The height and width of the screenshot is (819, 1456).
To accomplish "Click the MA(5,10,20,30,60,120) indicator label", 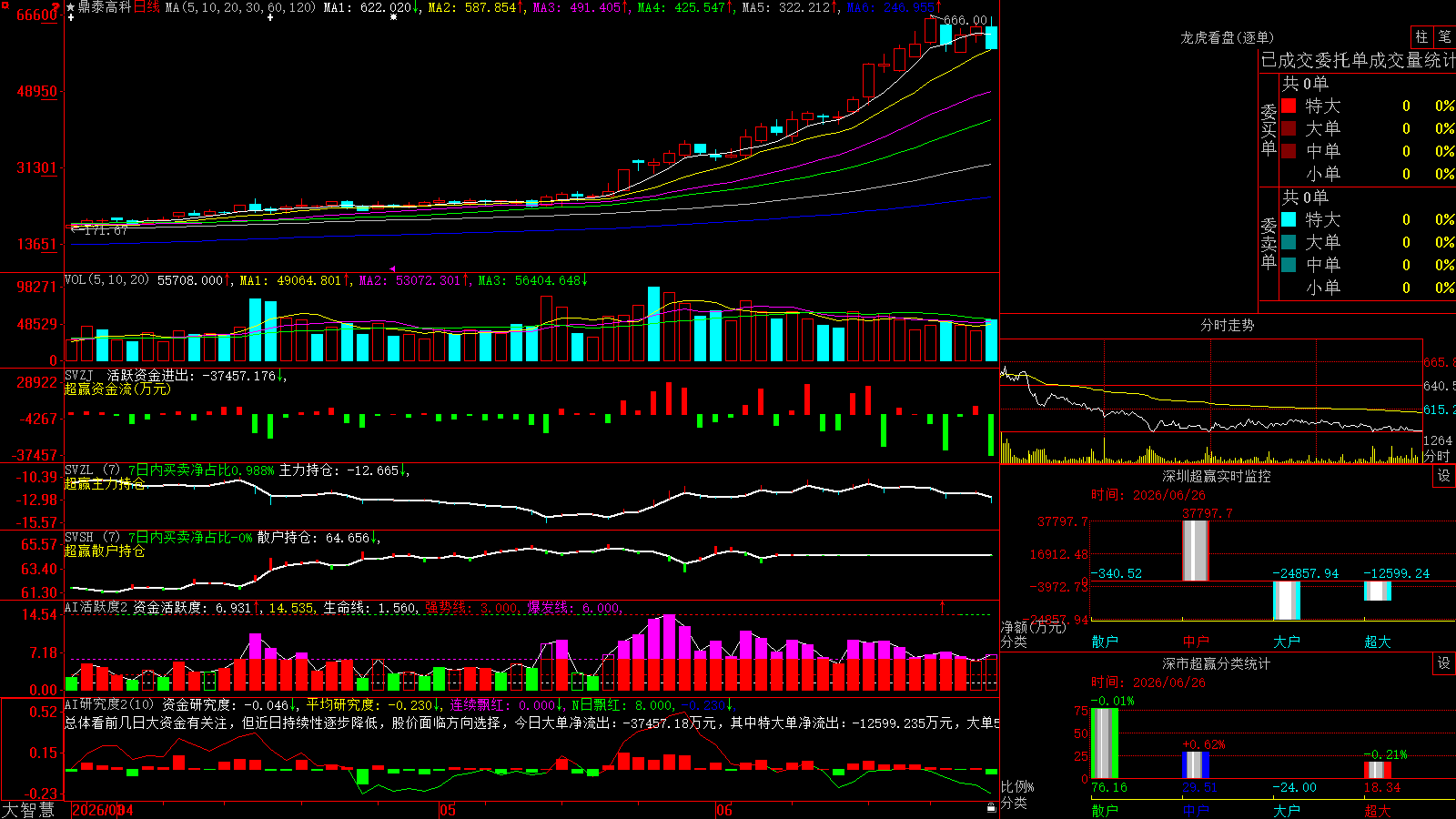I will [240, 7].
